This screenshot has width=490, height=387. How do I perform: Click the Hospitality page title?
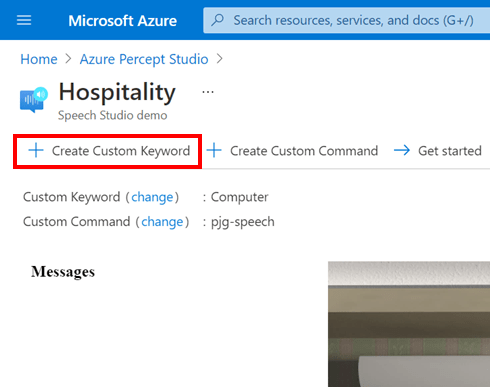117,92
